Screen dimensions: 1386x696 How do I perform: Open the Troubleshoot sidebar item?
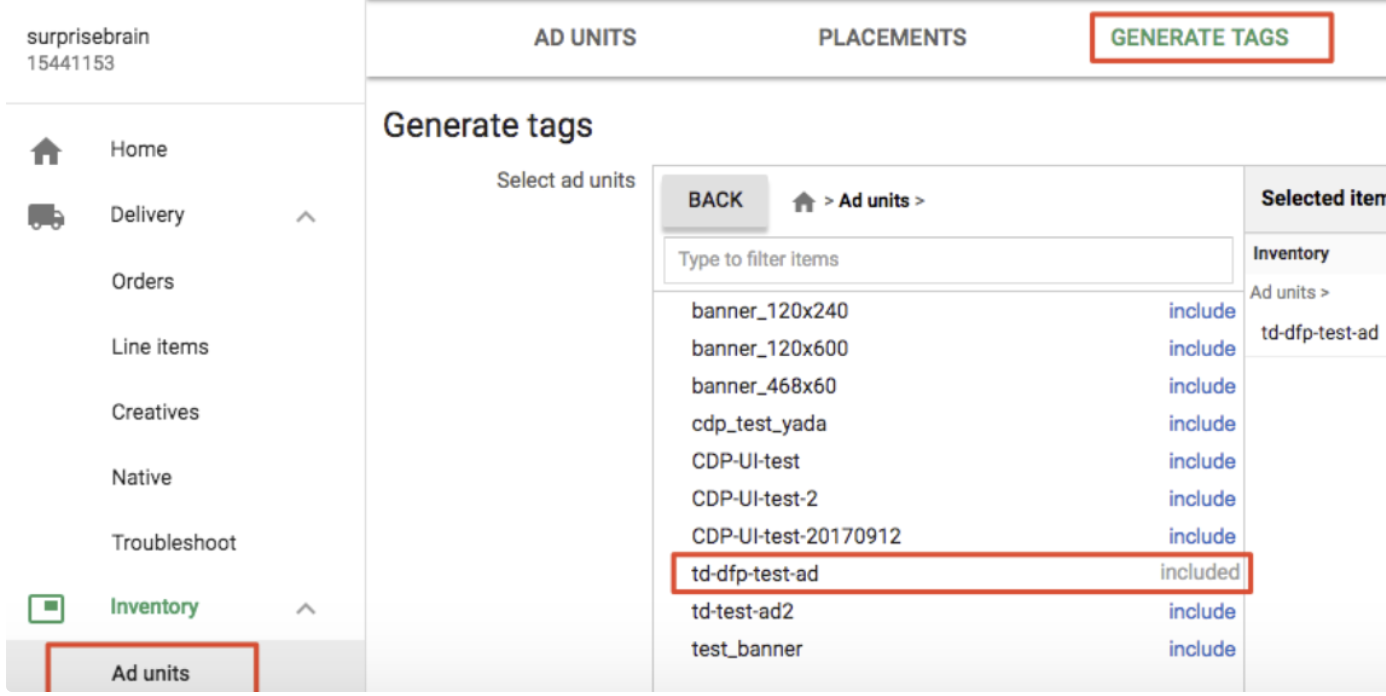point(174,543)
